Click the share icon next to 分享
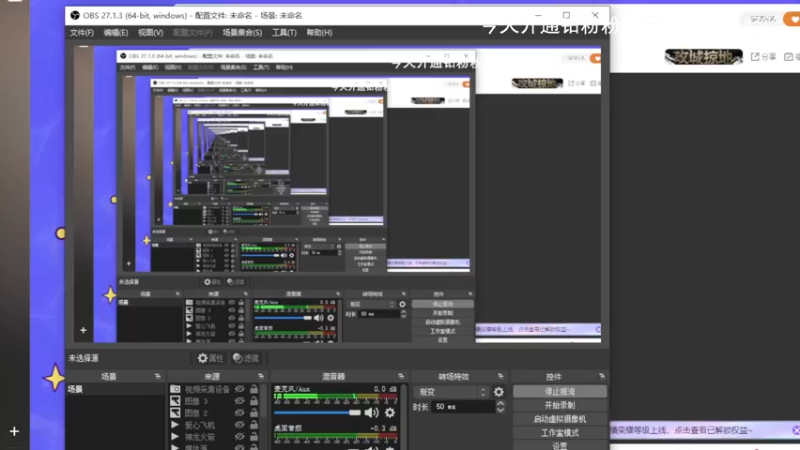The width and height of the screenshot is (800, 450). point(755,57)
